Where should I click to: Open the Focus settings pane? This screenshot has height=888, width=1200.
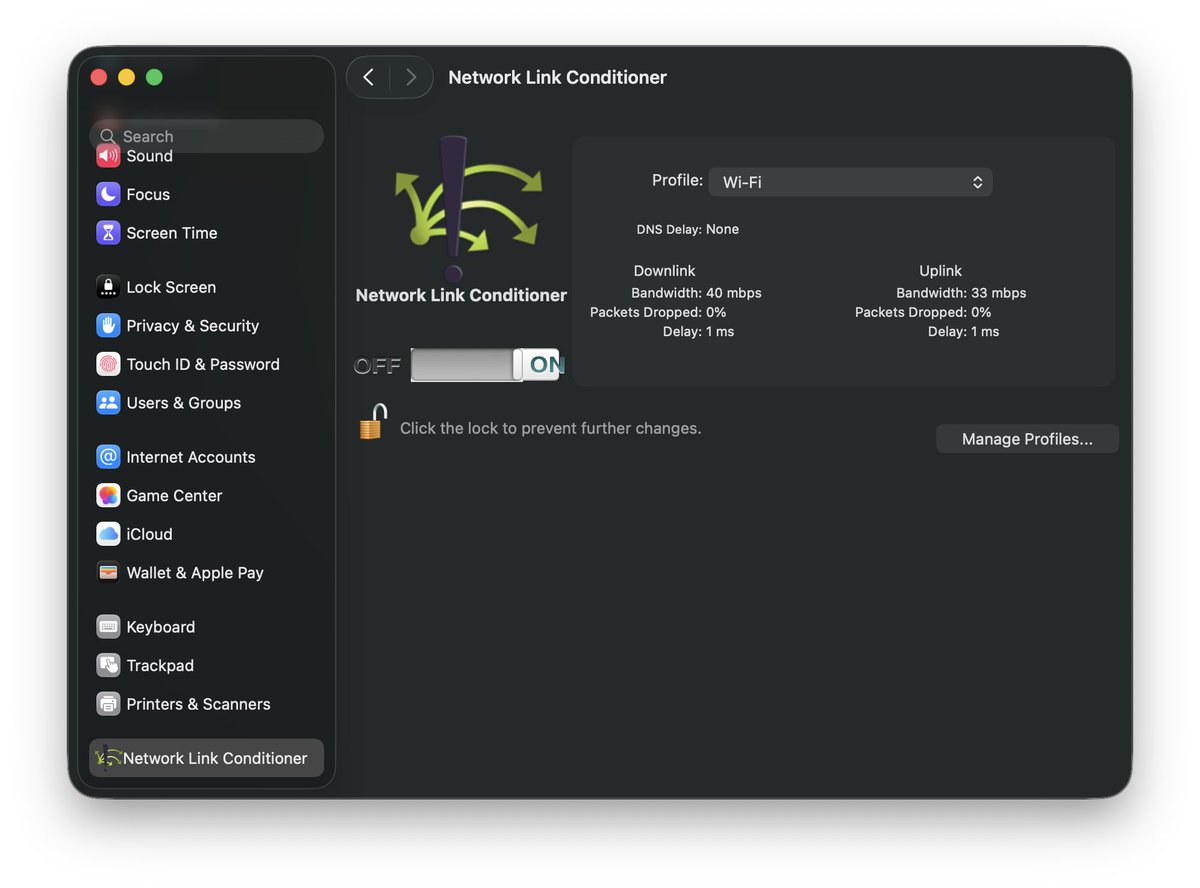[206, 194]
